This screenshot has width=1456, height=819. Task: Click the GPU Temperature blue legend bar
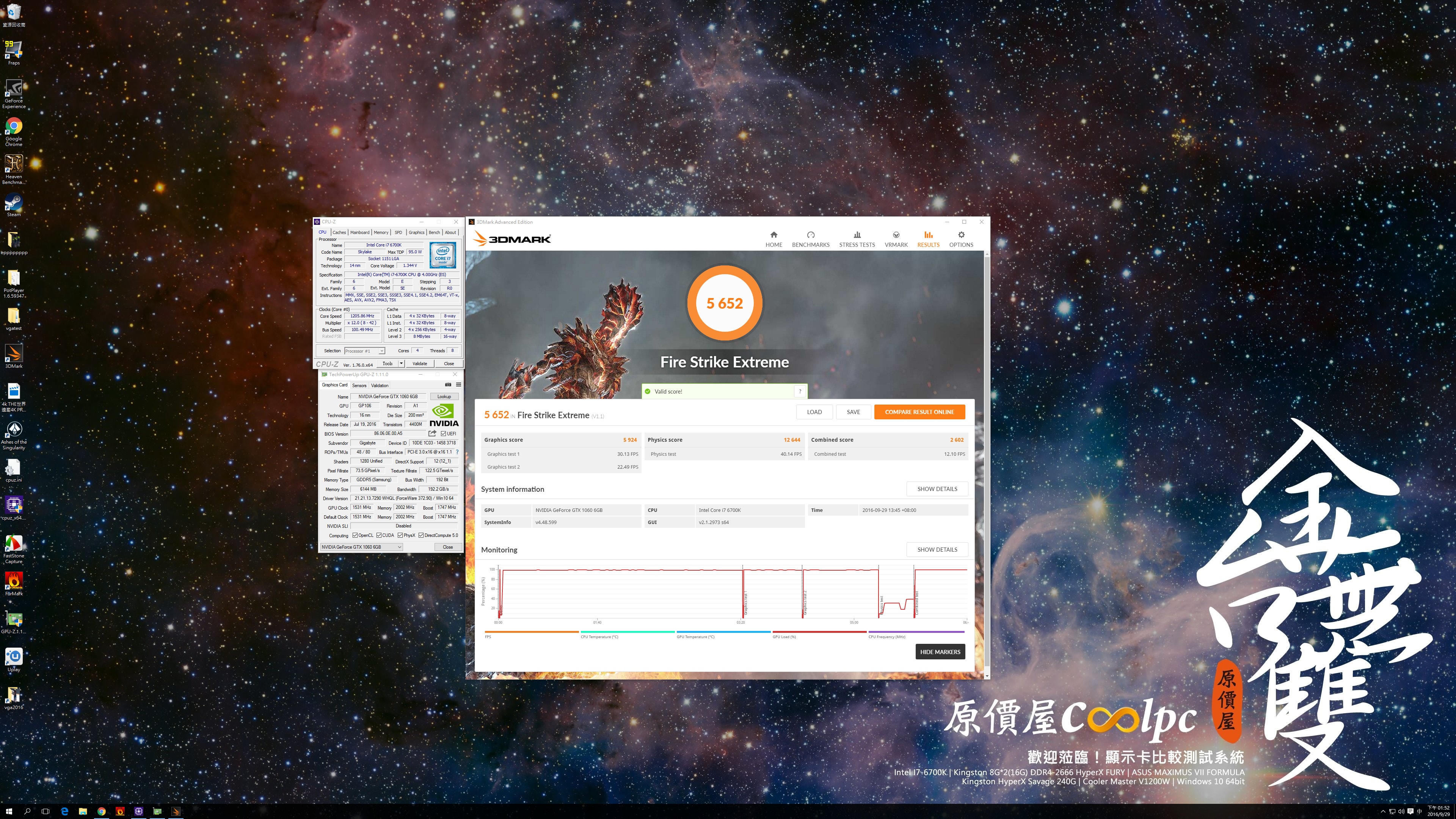tap(723, 632)
